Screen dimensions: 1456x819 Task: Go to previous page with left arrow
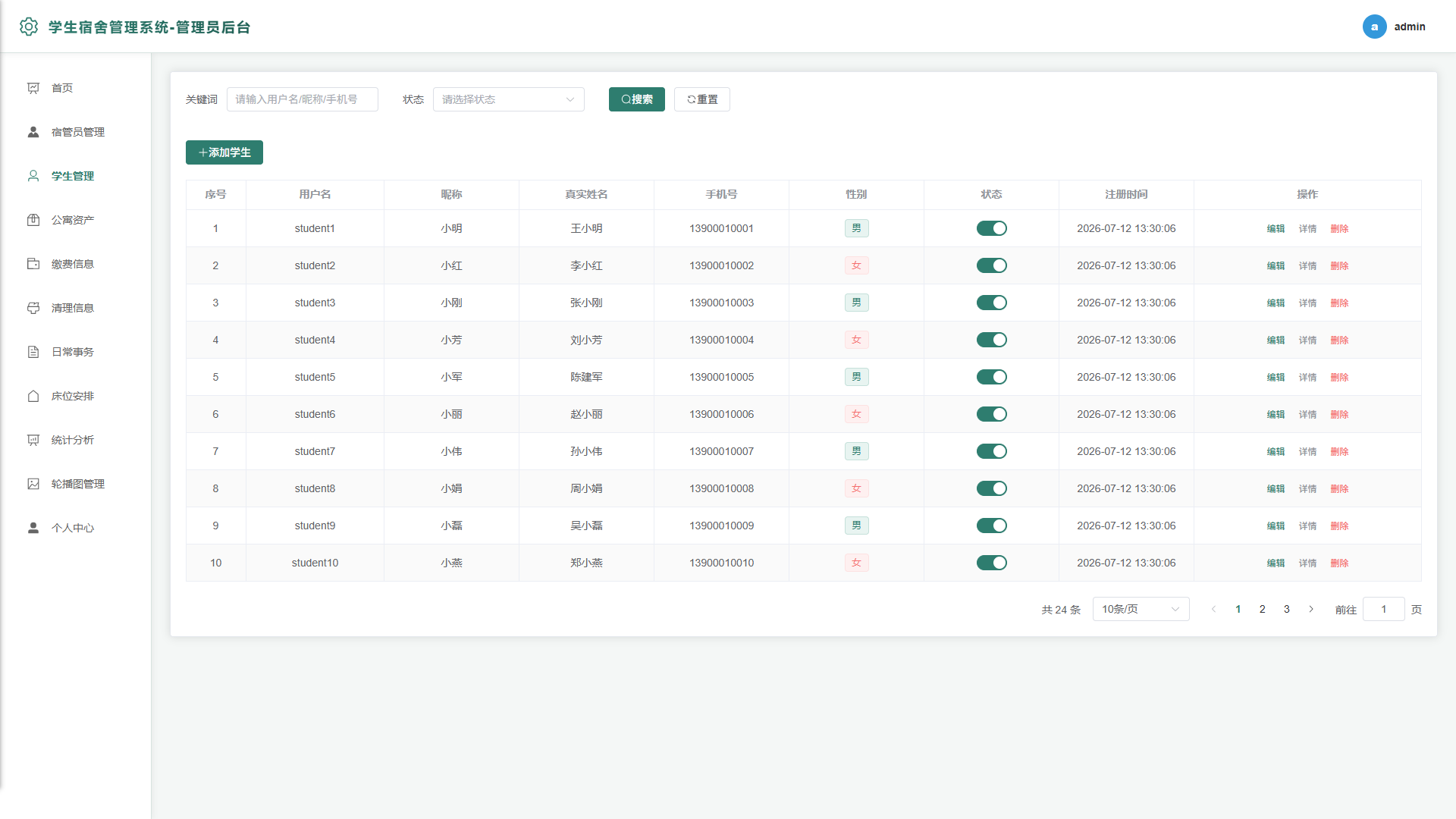1213,609
